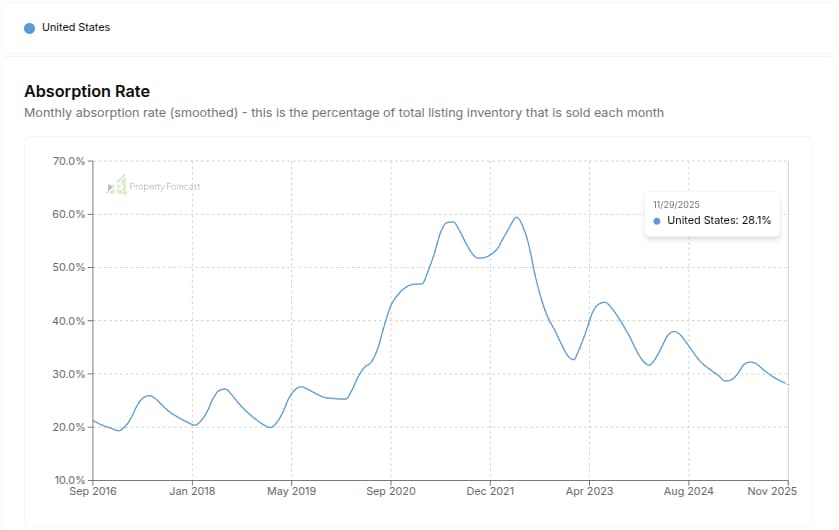Image resolution: width=839 pixels, height=530 pixels.
Task: Click the Sep 2020 x-axis label
Action: pyautogui.click(x=390, y=492)
